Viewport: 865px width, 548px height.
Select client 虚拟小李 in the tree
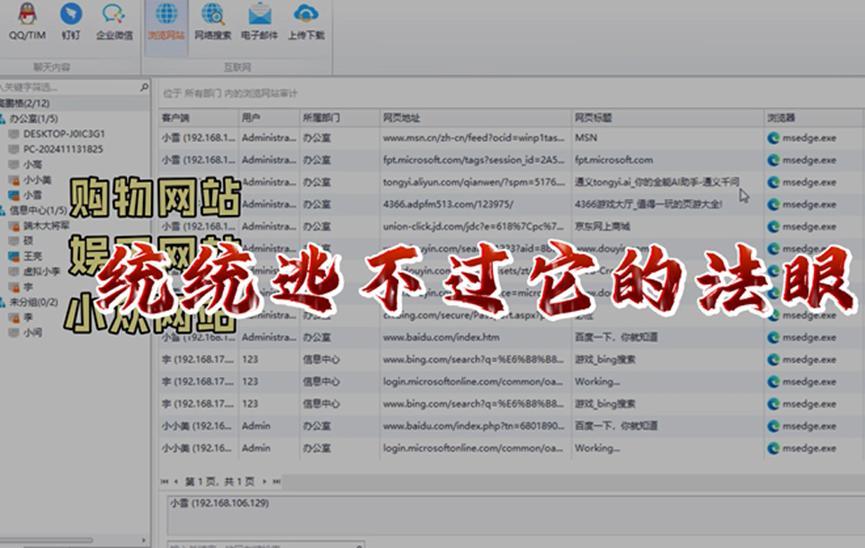(41, 272)
